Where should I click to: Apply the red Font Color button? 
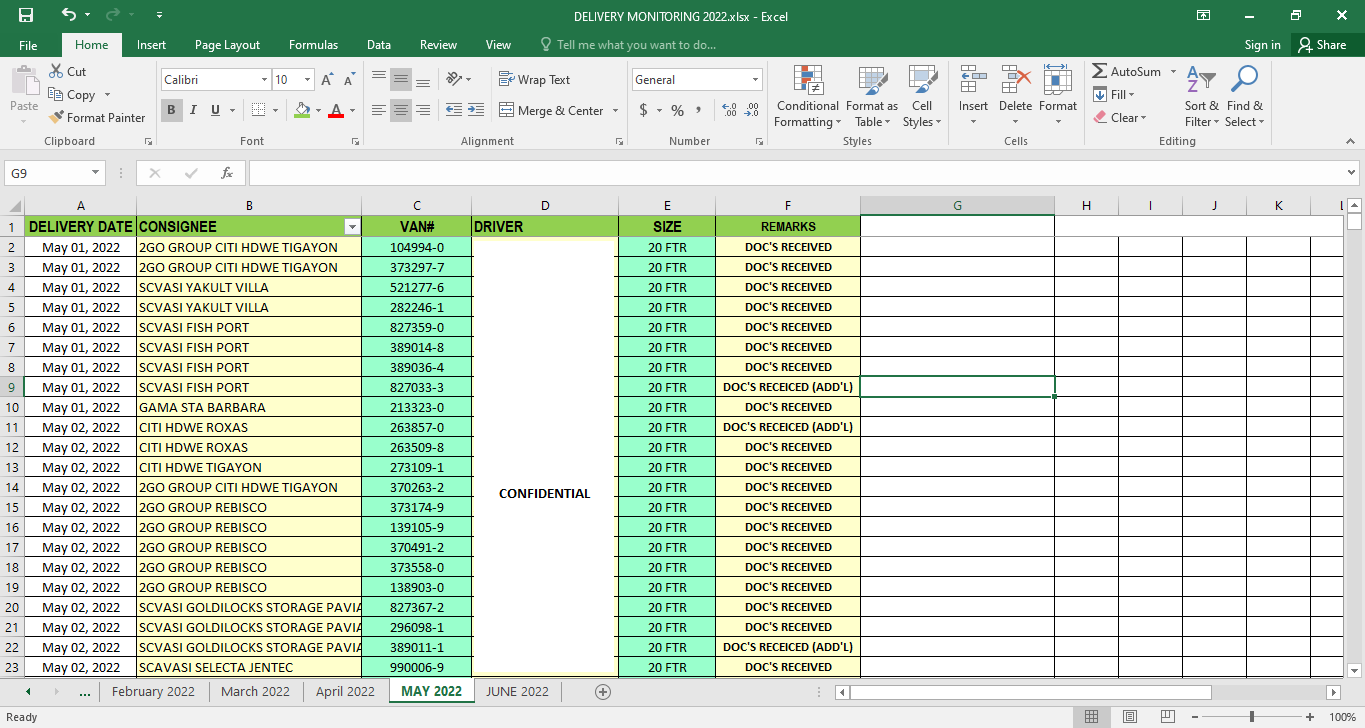(x=336, y=110)
